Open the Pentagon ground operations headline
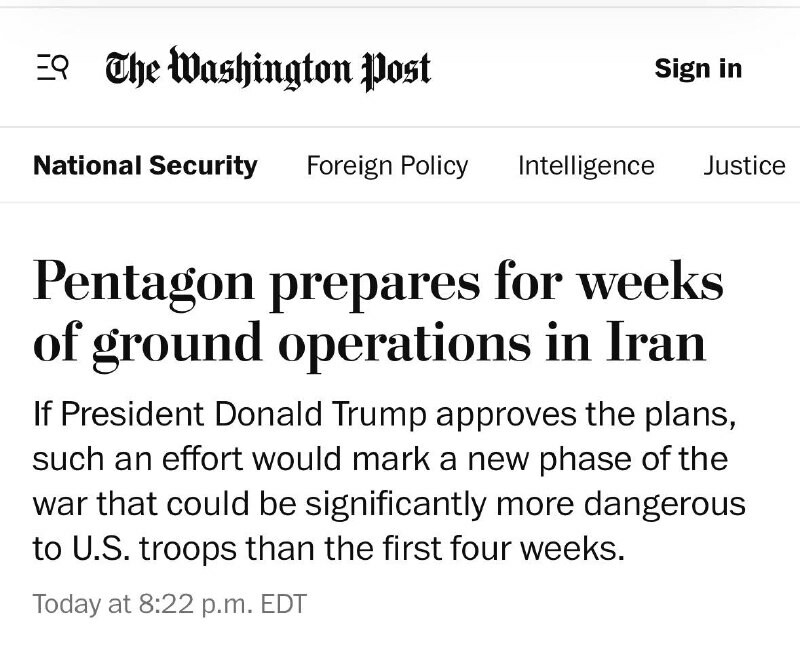 point(377,313)
